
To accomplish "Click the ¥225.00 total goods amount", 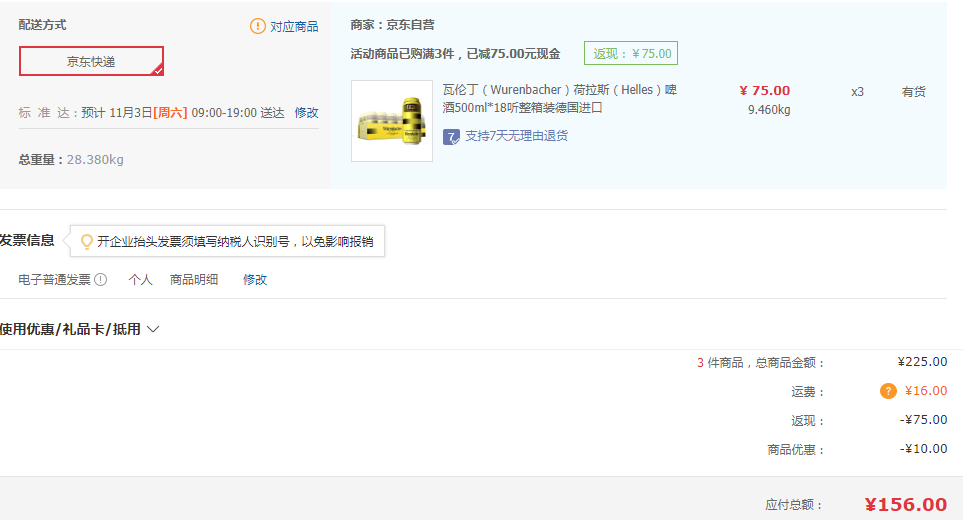I will click(922, 362).
